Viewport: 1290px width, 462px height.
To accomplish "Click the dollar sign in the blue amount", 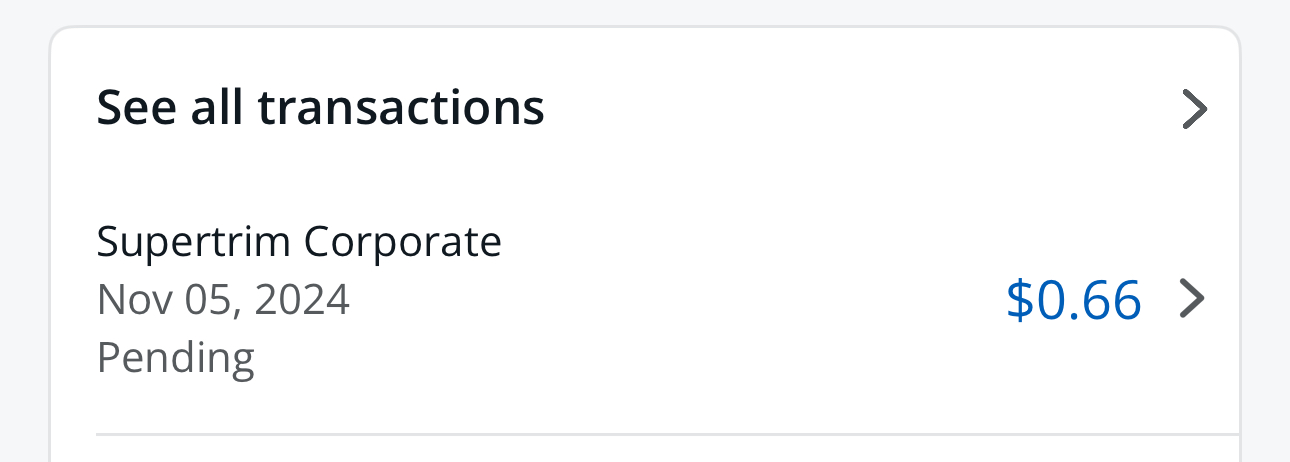I will (1019, 300).
